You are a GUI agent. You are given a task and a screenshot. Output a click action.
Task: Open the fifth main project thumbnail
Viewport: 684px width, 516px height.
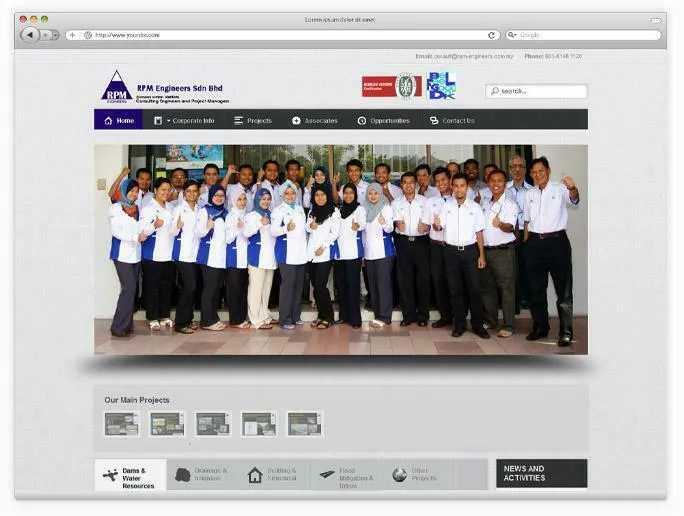(304, 424)
